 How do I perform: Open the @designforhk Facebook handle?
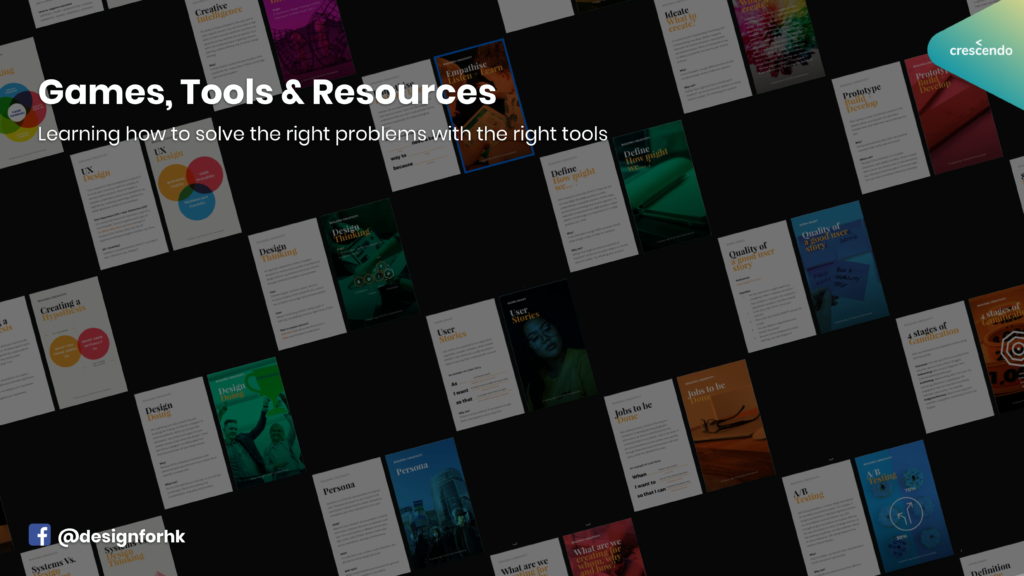(x=121, y=536)
